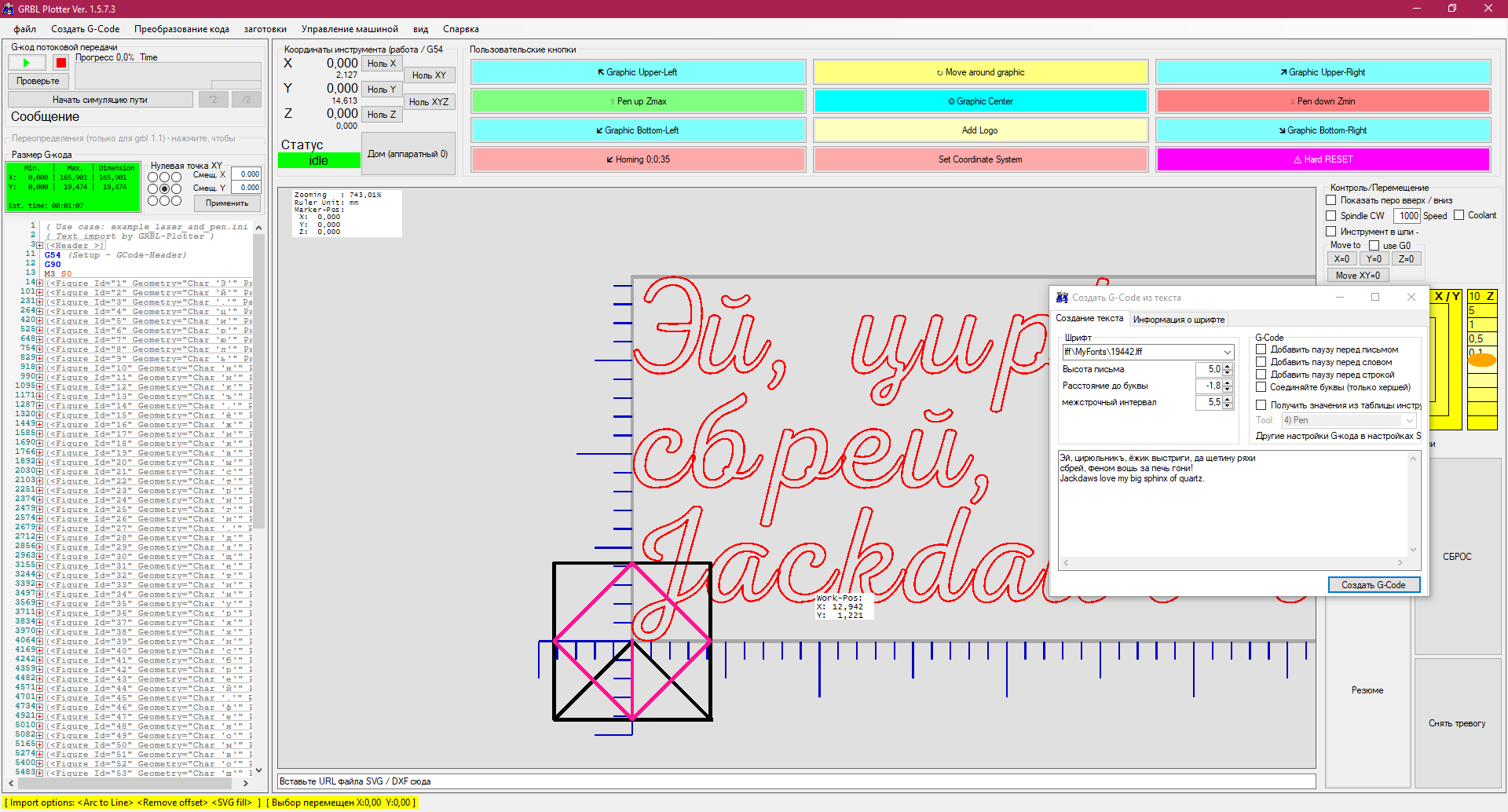Screen dimensions: 1508x812
Task: Expand the Figure Id="1" node in the code tree
Action: pyautogui.click(x=40, y=283)
